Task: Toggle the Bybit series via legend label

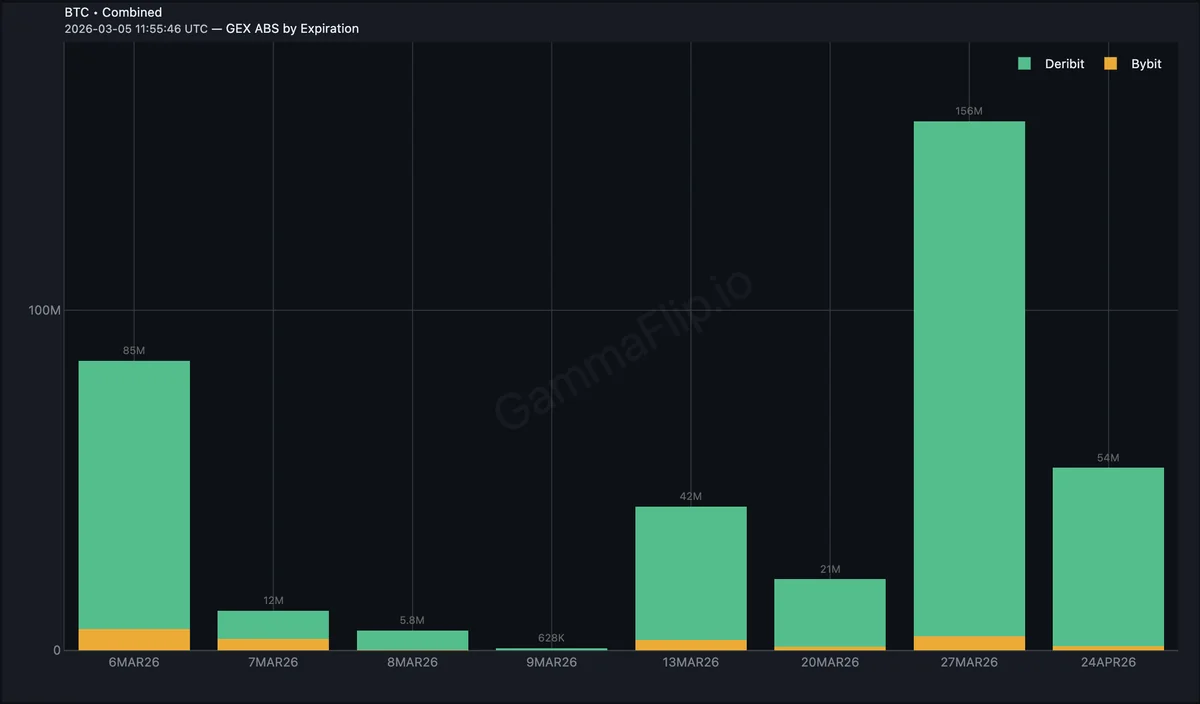Action: point(1146,64)
